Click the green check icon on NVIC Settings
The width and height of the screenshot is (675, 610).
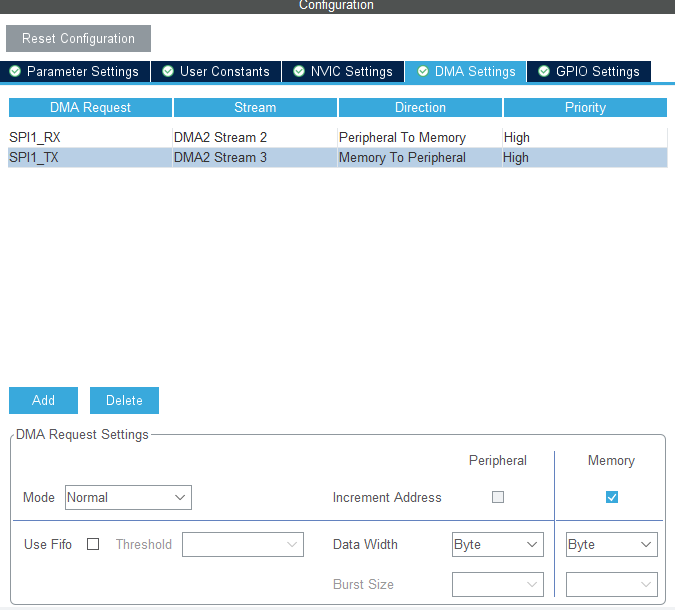[x=298, y=72]
